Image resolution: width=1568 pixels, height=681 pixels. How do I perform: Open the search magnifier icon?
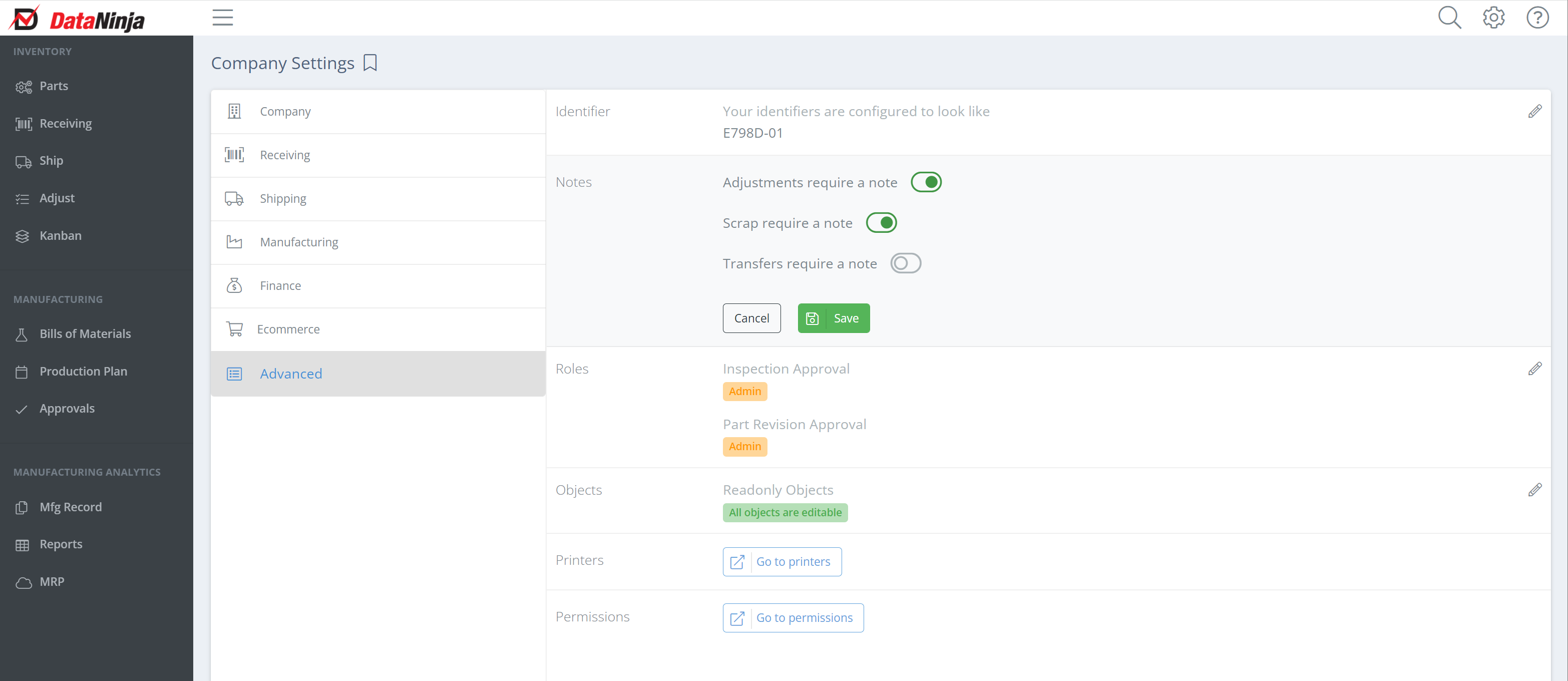pyautogui.click(x=1449, y=18)
